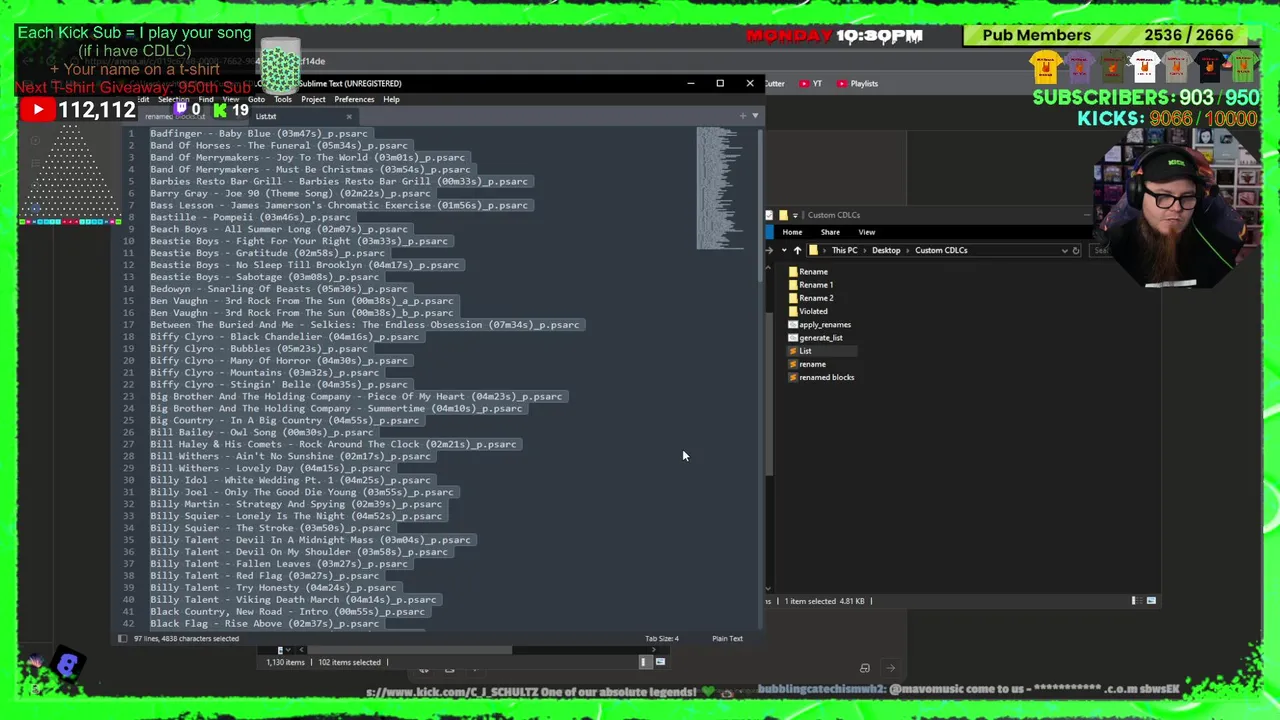Open the Help menu in Sublime Text
This screenshot has width=1280, height=720.
(x=391, y=99)
